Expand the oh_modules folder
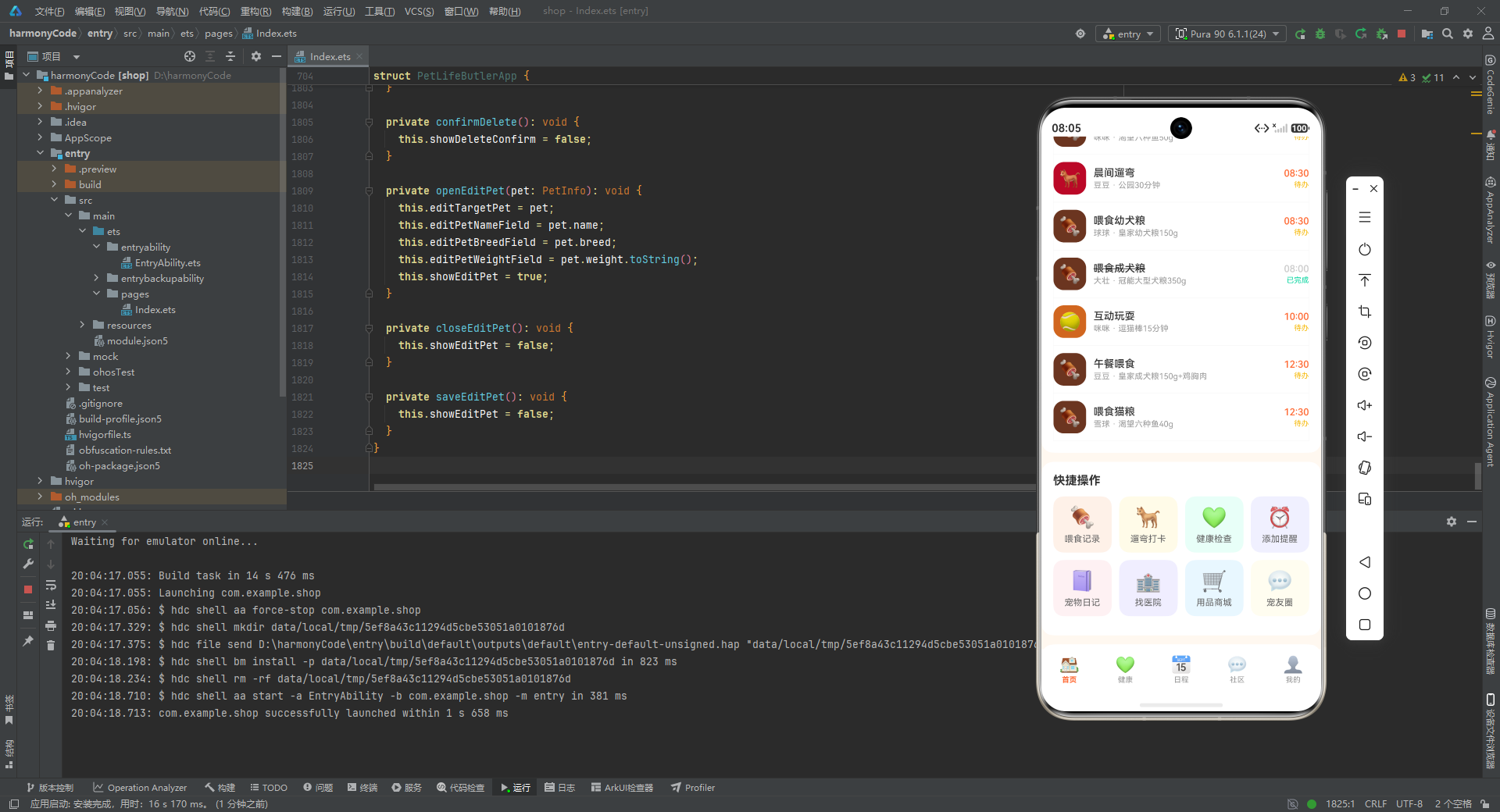 pyautogui.click(x=40, y=497)
